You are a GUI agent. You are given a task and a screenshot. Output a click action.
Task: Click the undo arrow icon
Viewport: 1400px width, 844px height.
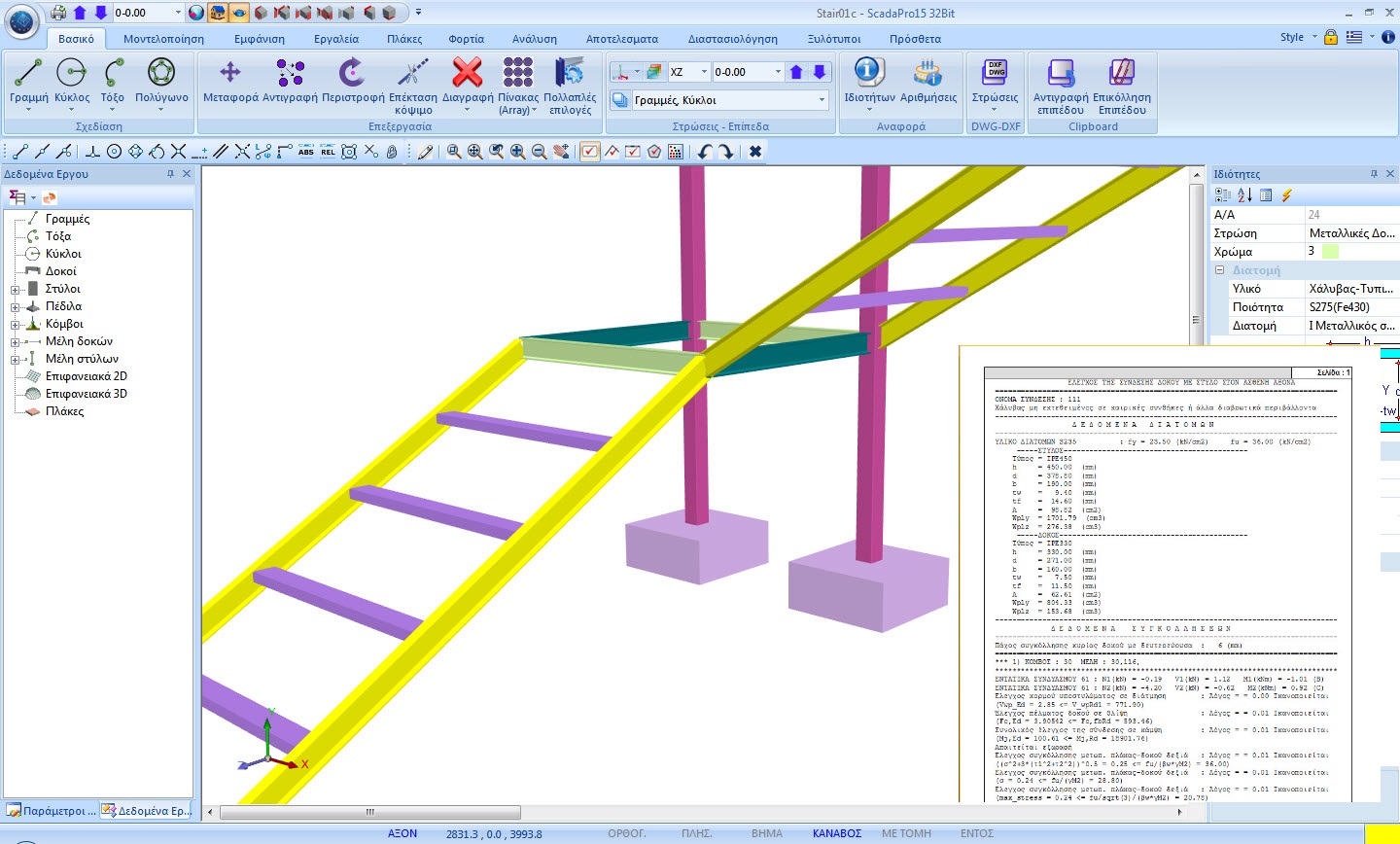(705, 152)
